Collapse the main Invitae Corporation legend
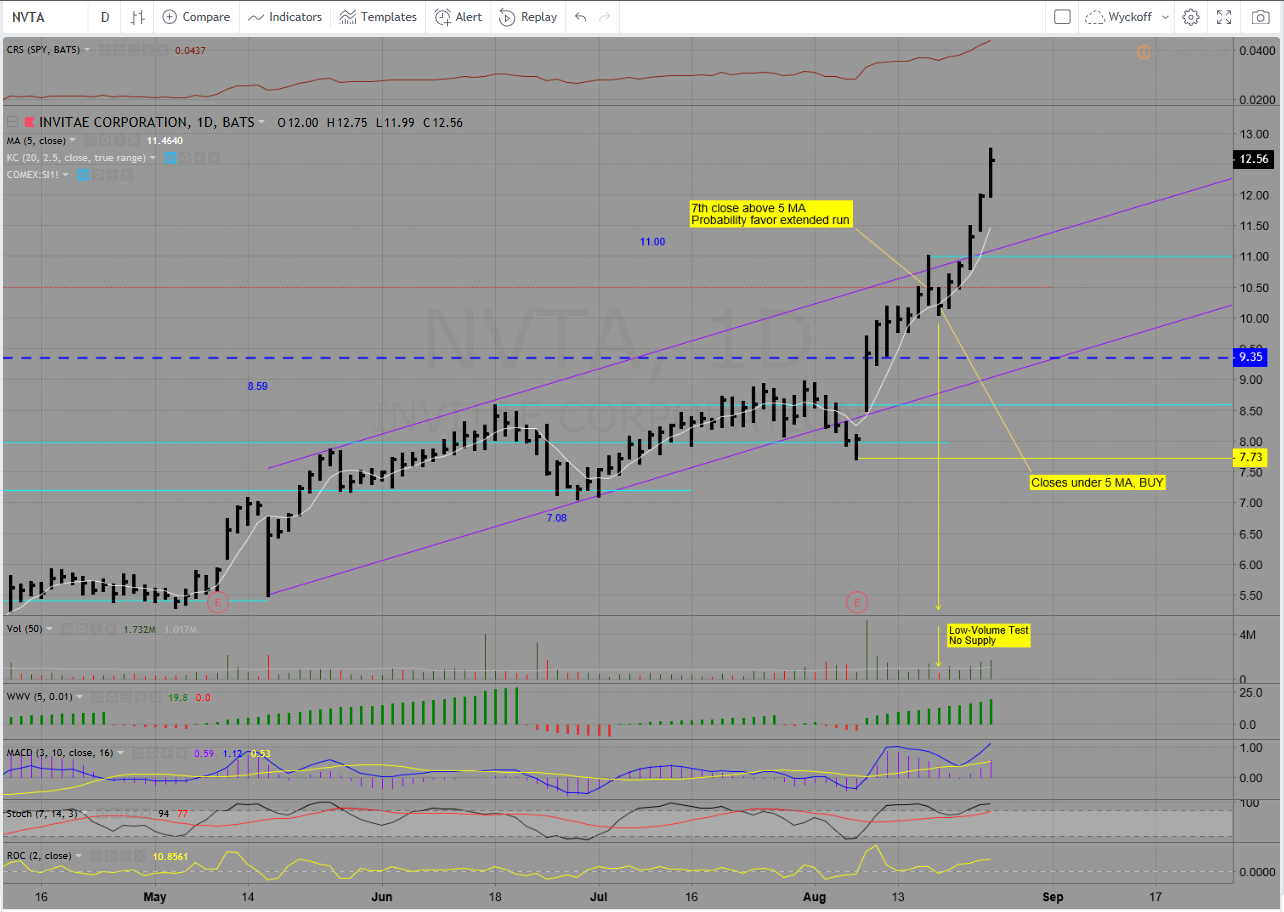Screen dimensions: 1284x912 point(12,122)
